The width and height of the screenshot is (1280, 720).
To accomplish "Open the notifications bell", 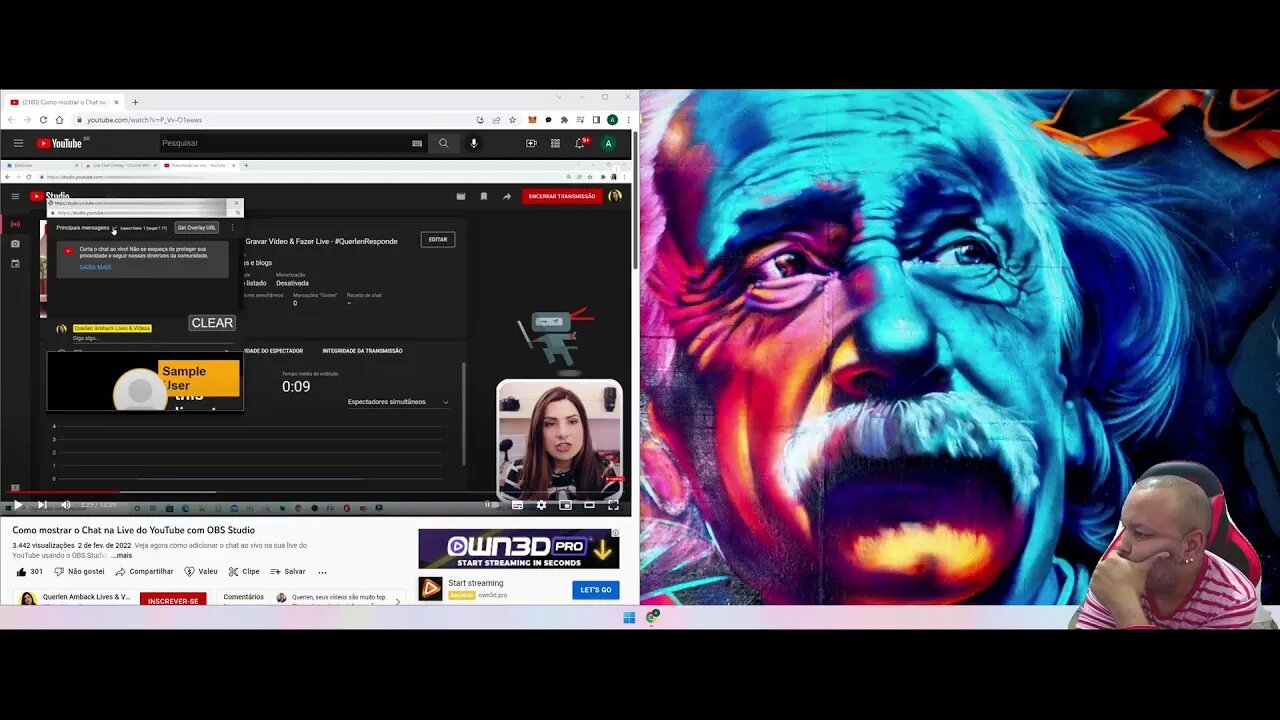I will point(579,143).
